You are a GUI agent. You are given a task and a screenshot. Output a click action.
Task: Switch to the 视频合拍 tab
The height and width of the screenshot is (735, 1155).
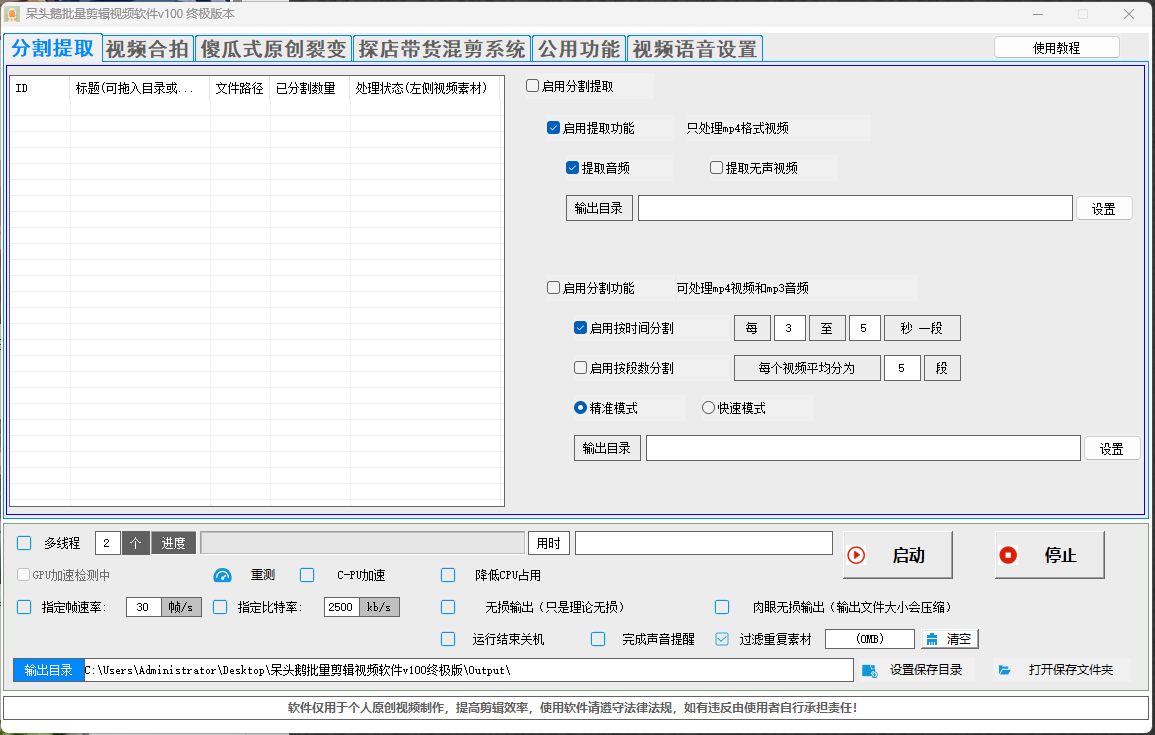pyautogui.click(x=147, y=49)
